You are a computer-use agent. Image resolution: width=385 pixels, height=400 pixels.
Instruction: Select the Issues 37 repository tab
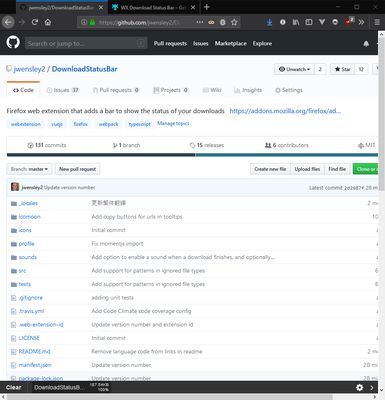63,90
